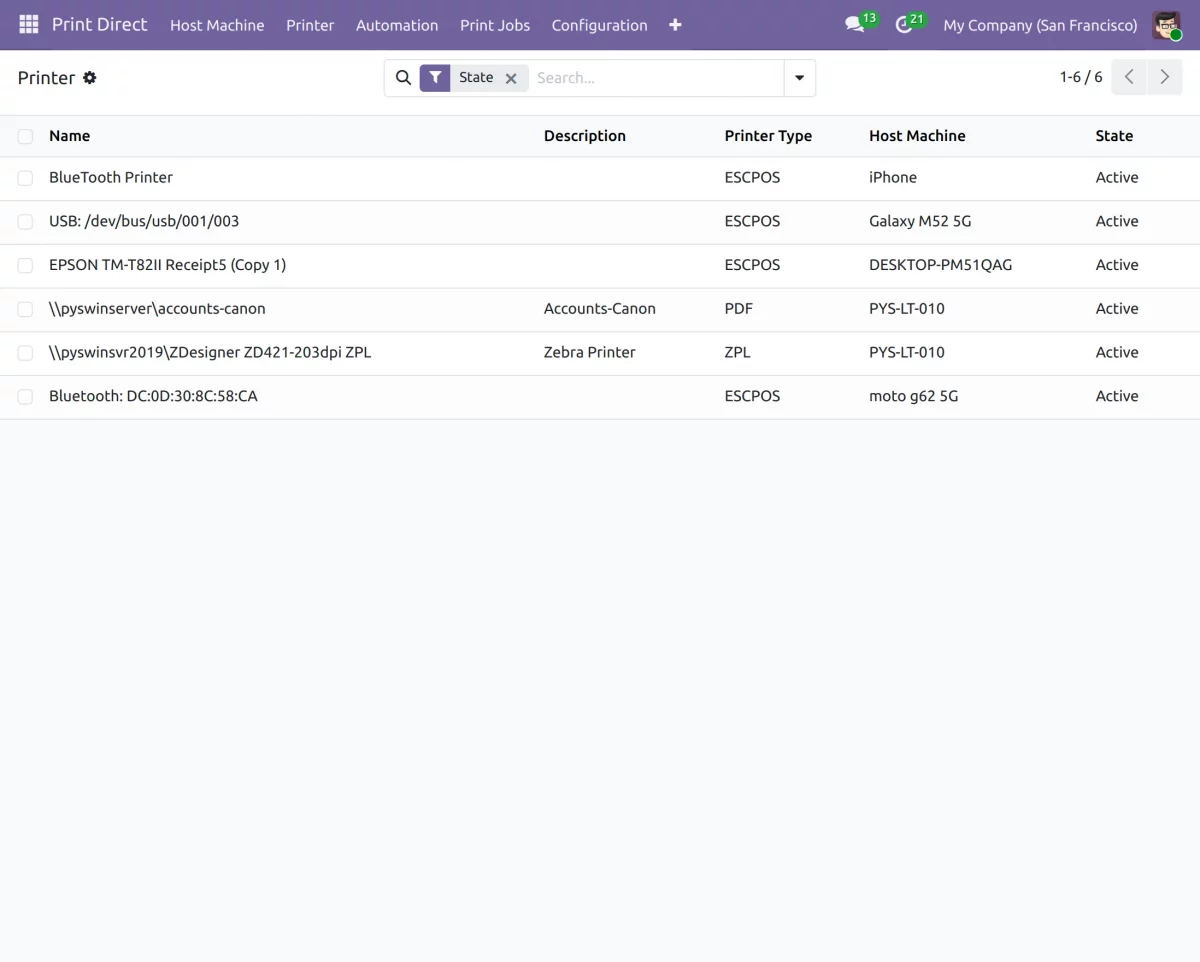
Task: Open the Configuration menu
Action: [x=599, y=25]
